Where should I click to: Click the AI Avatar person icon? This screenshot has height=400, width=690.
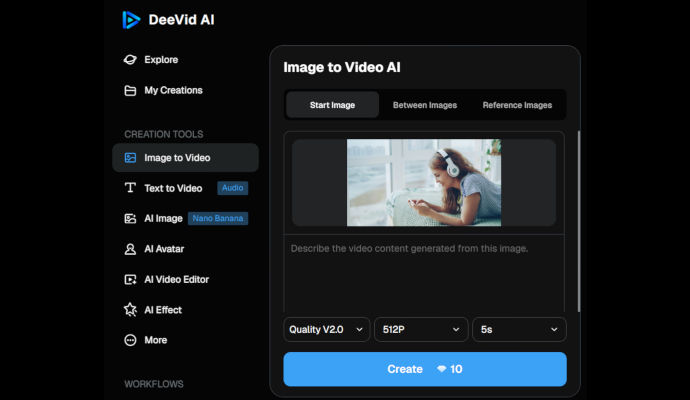(x=130, y=249)
